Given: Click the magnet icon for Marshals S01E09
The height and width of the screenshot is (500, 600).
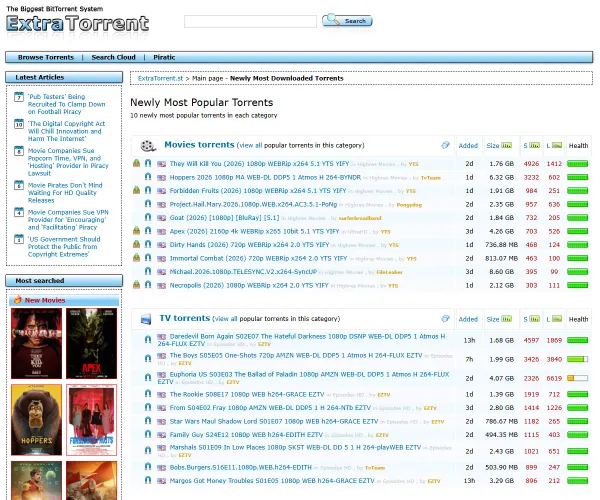Looking at the screenshot, I should point(148,451).
